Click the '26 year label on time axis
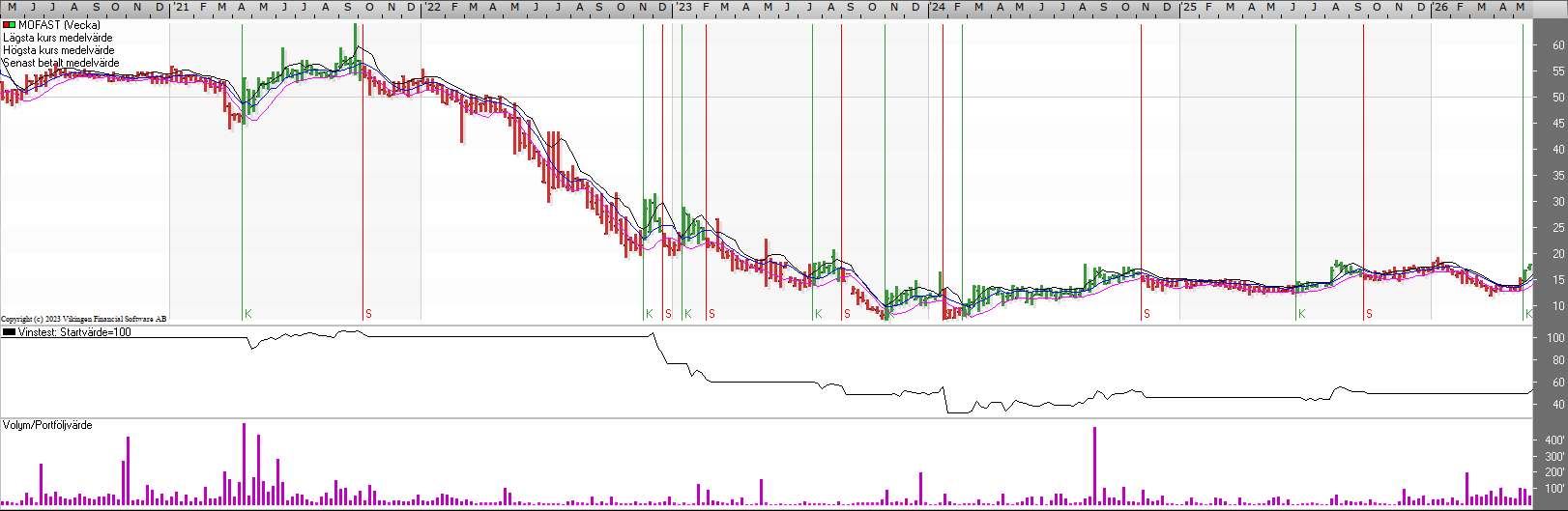Image resolution: width=1568 pixels, height=511 pixels. [1440, 7]
